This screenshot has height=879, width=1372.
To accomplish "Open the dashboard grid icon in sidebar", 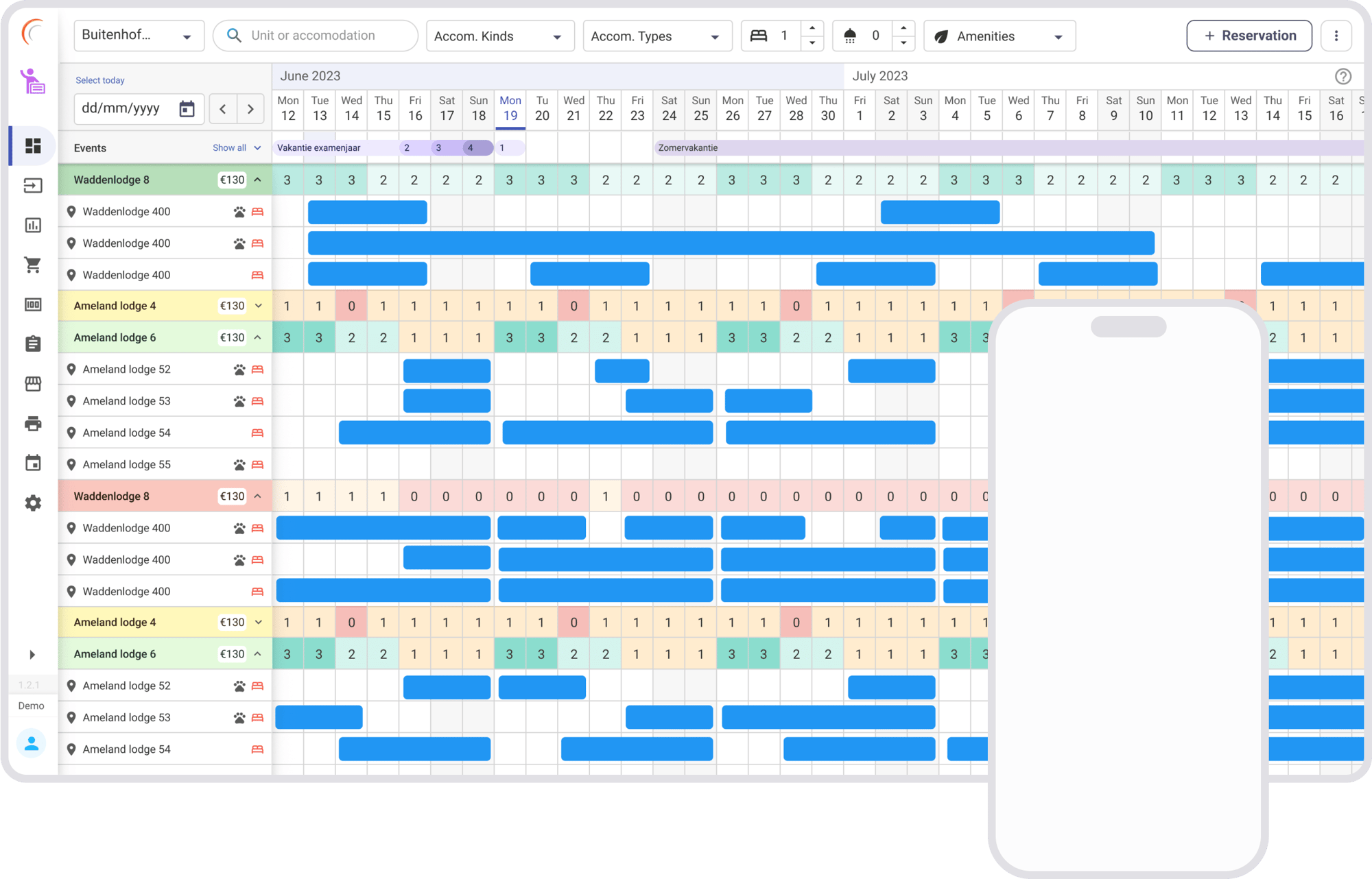I will click(x=33, y=146).
